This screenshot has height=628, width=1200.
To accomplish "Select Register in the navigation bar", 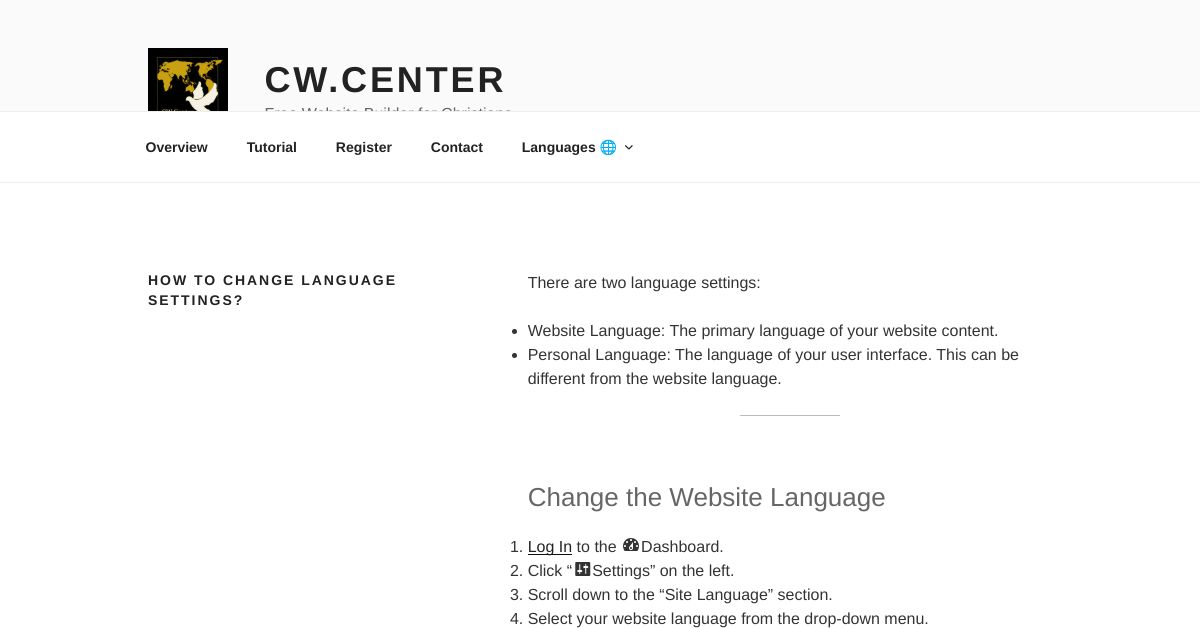I will tap(363, 147).
